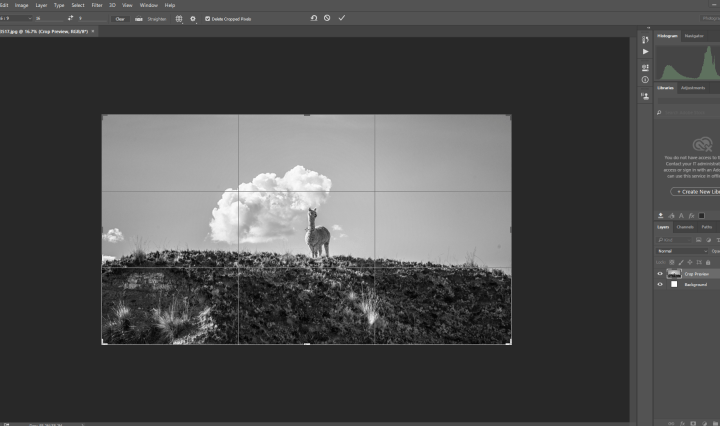Screen dimensions: 720x426
Task: Select the Crop Preview layer thumbnail
Action: coord(674,274)
